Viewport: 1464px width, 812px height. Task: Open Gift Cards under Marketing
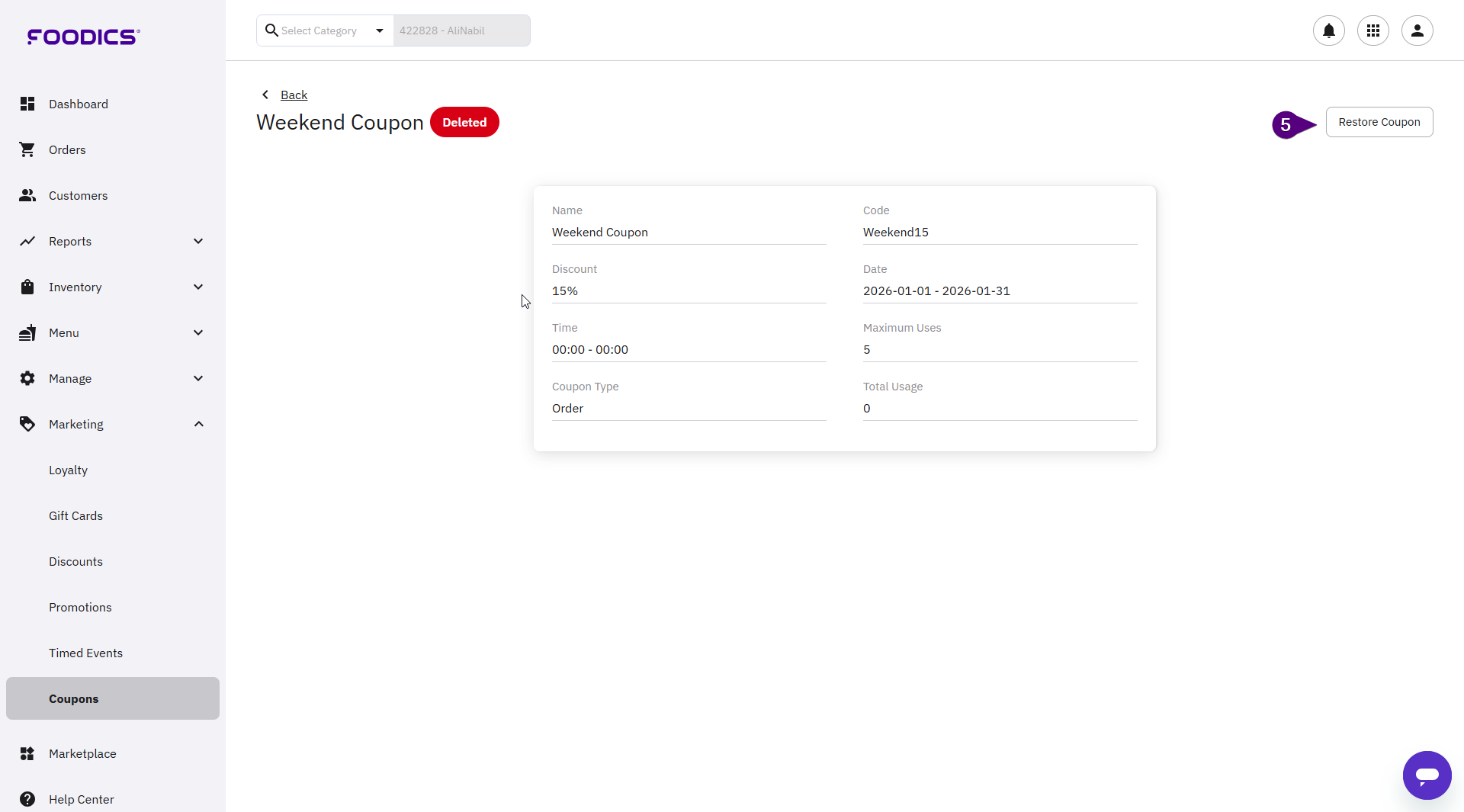click(75, 515)
